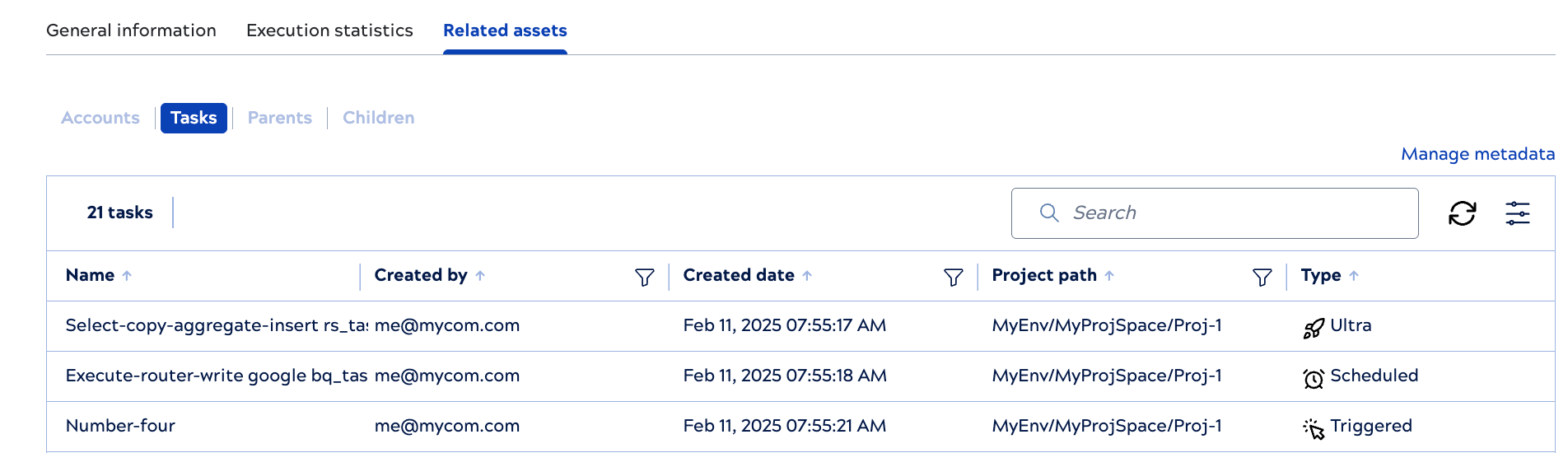This screenshot has width=1568, height=453.
Task: Open the Execution statistics tab
Action: [329, 30]
